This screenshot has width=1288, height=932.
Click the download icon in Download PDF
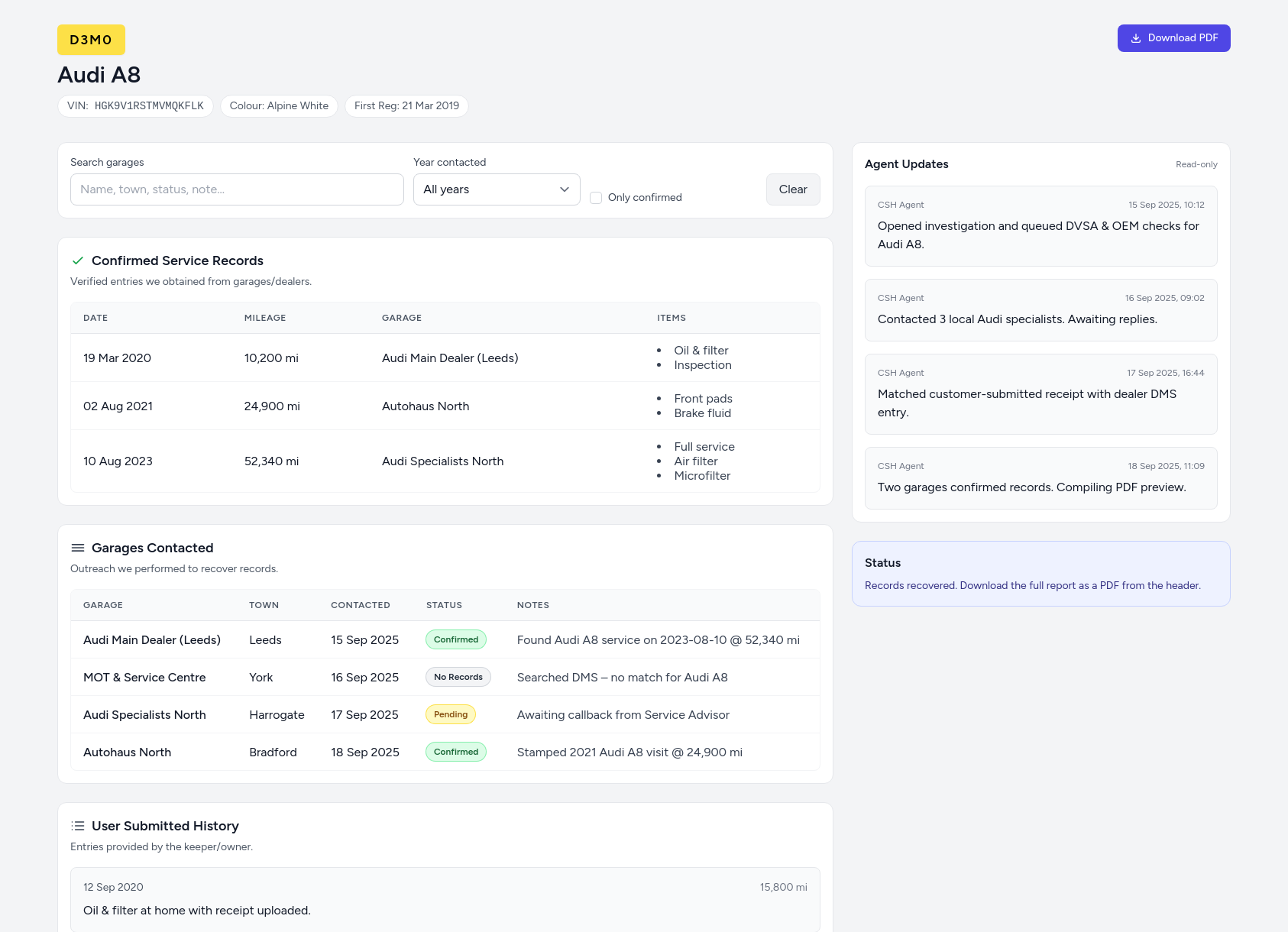(x=1136, y=38)
